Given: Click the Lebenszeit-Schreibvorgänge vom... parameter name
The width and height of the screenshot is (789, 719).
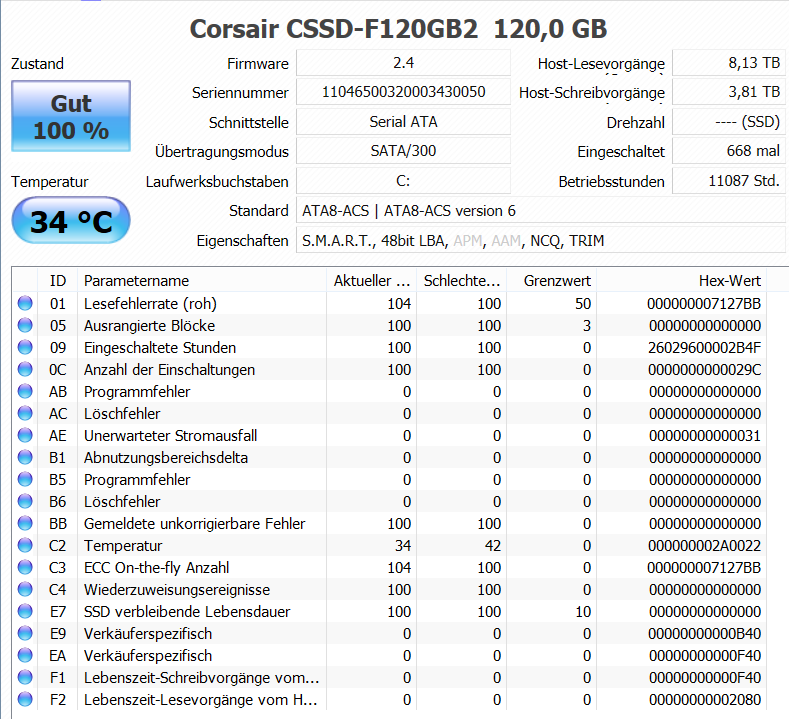Looking at the screenshot, I should click(x=201, y=678).
